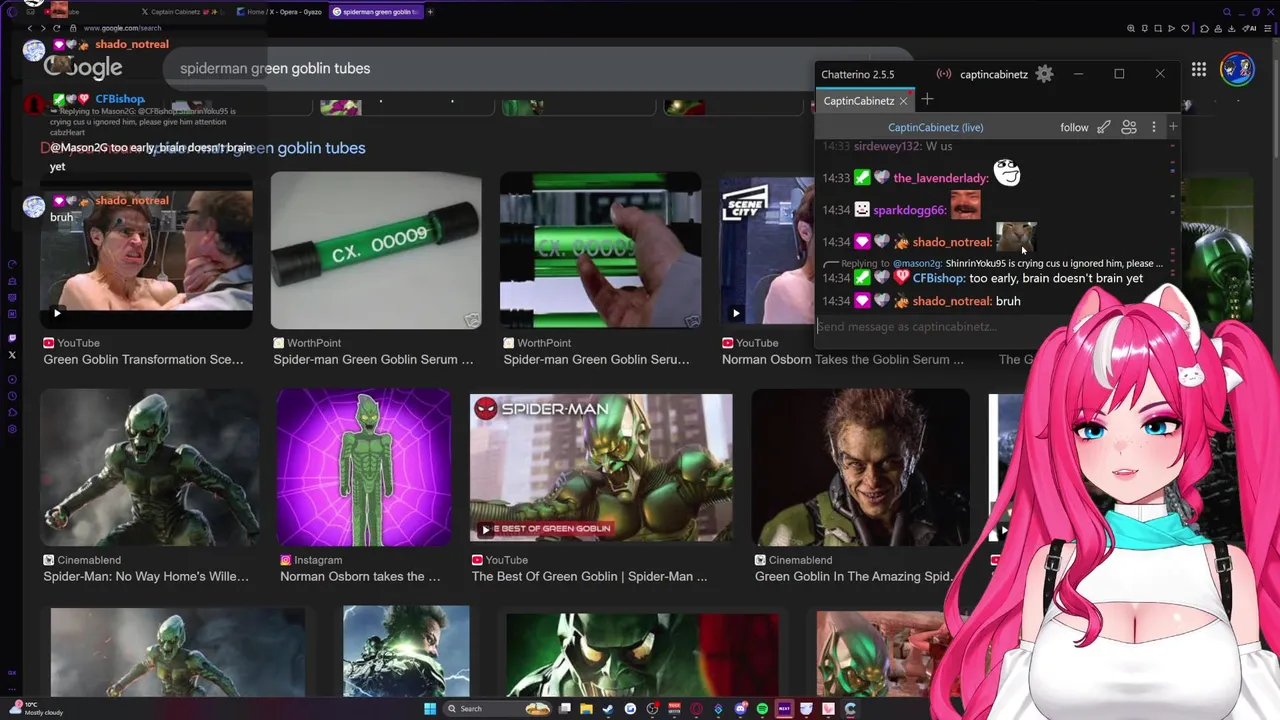The height and width of the screenshot is (720, 1280).
Task: Focus the Send message input in Chatterino
Action: click(x=940, y=326)
